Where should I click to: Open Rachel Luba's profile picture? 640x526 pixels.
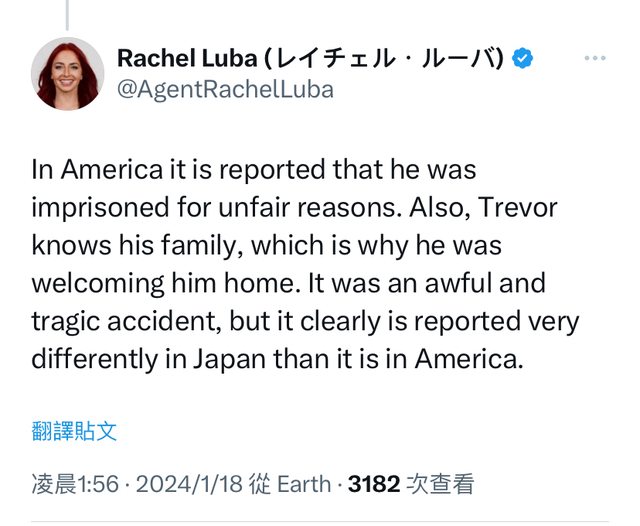(67, 74)
